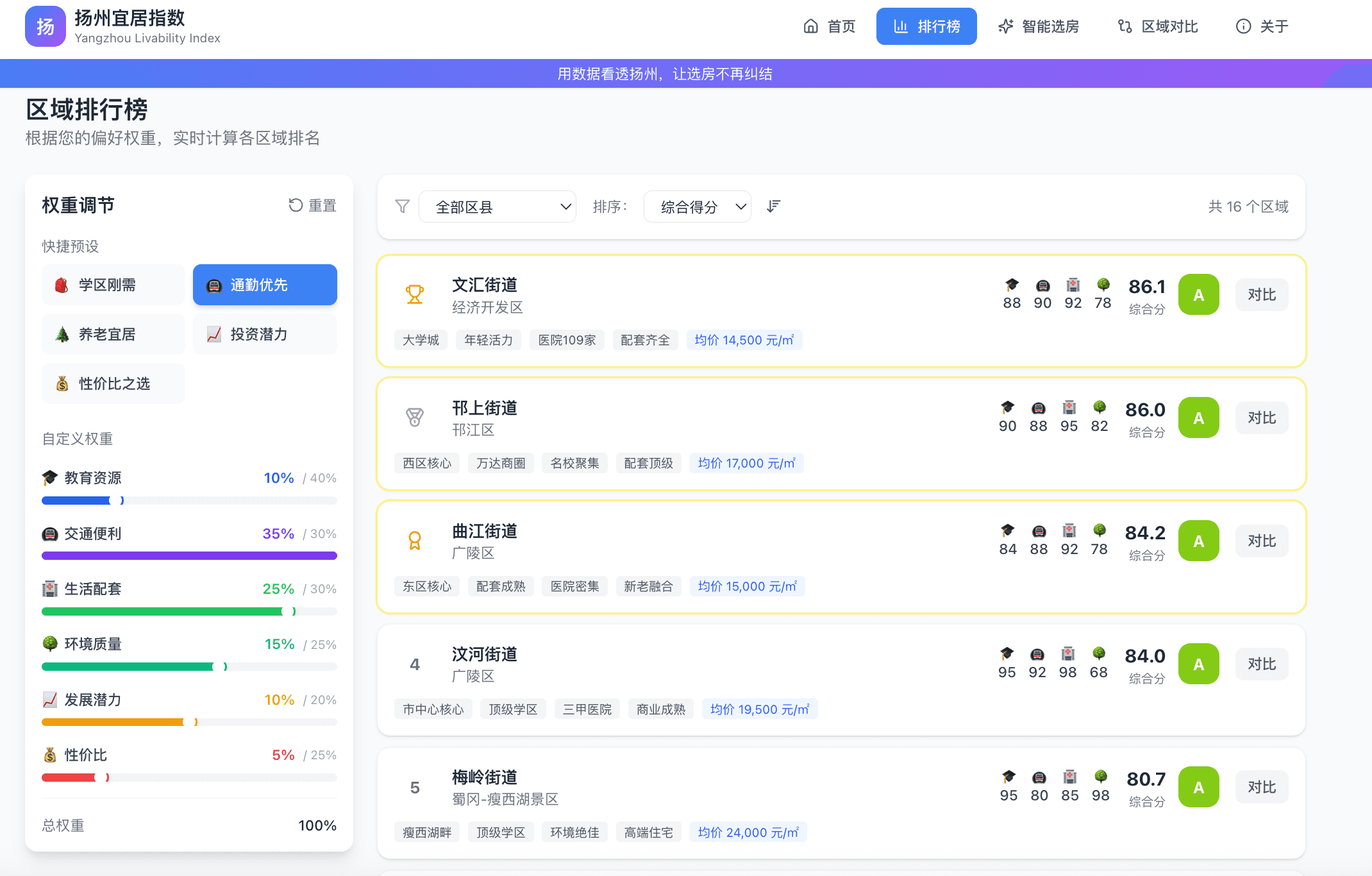Switch to the 首页 tab
Viewport: 1372px width, 876px height.
pos(830,26)
